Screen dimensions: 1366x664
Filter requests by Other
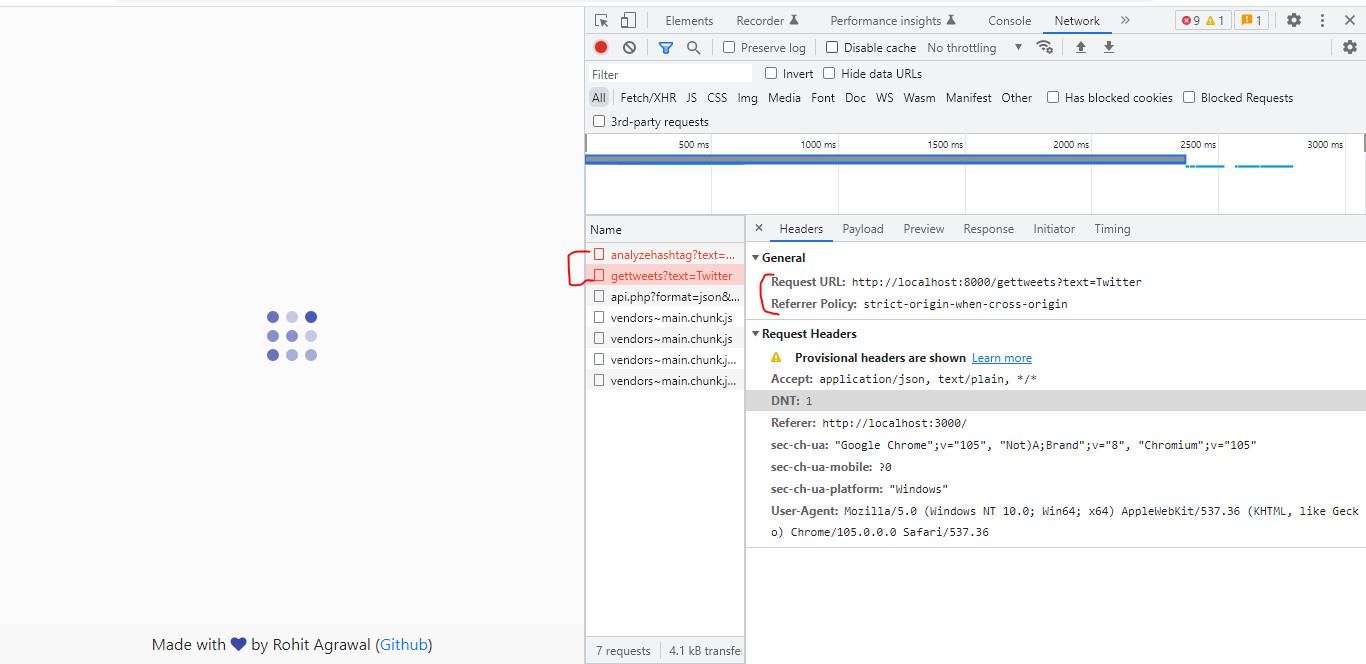click(1016, 97)
